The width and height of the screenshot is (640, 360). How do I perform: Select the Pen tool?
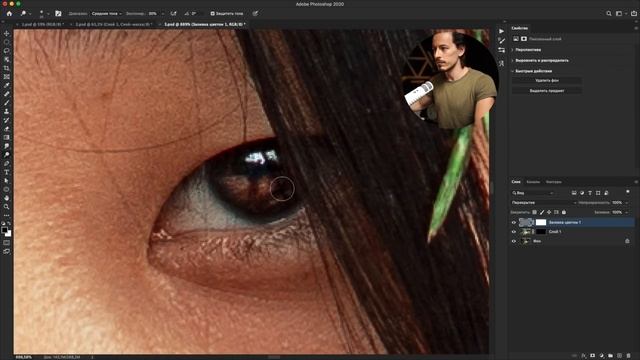point(7,163)
